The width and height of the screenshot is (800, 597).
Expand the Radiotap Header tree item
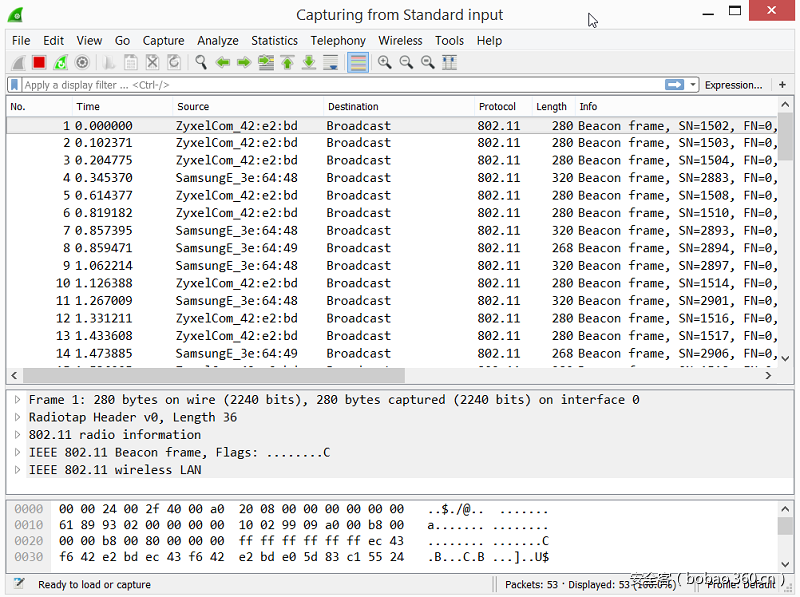18,417
